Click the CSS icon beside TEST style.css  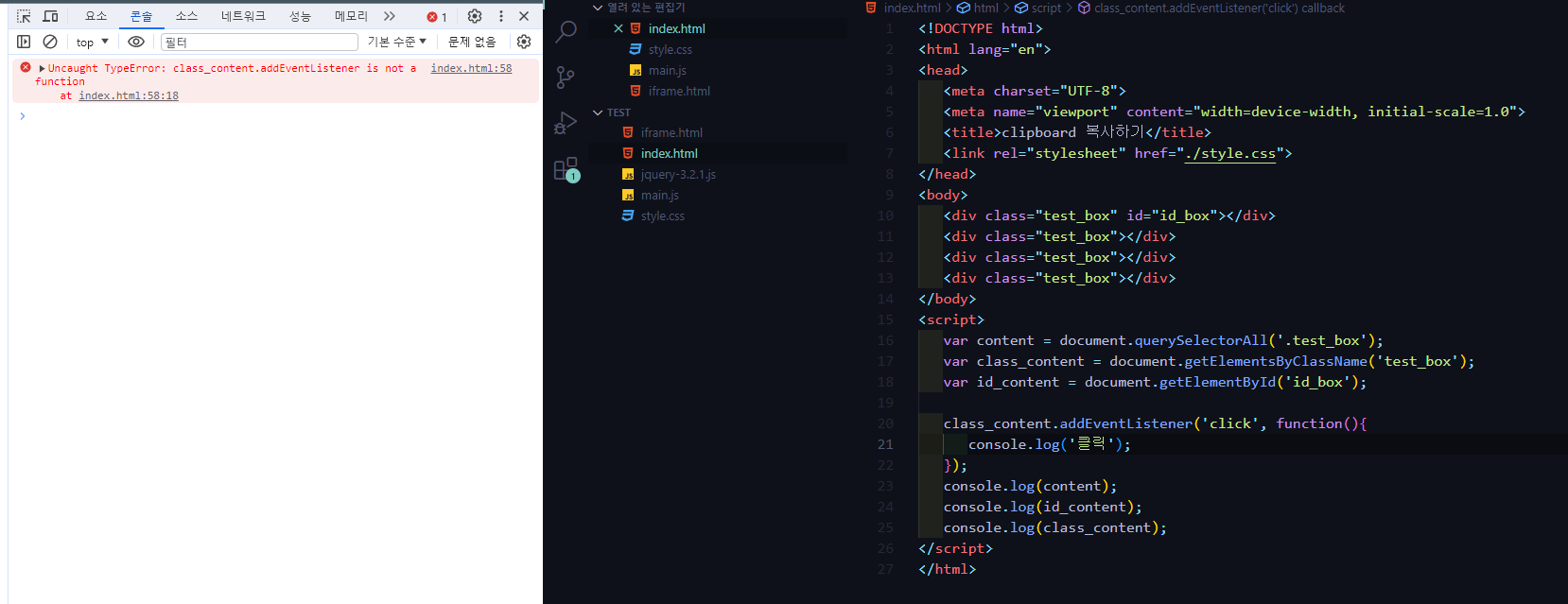coord(628,216)
